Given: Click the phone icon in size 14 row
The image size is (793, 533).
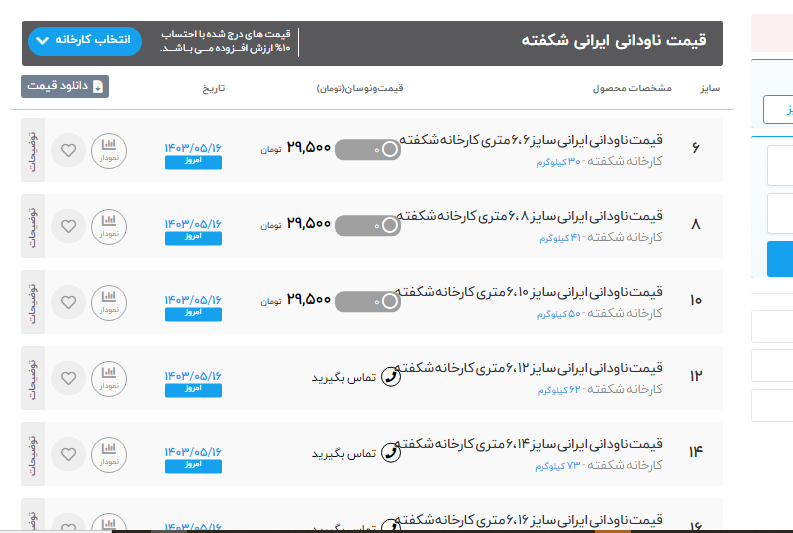Looking at the screenshot, I should point(391,454).
